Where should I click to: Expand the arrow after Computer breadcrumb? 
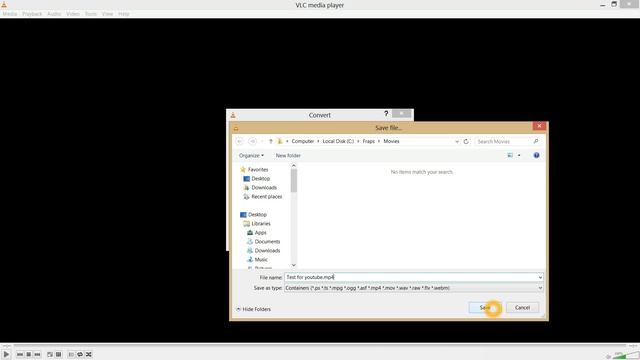(x=318, y=141)
